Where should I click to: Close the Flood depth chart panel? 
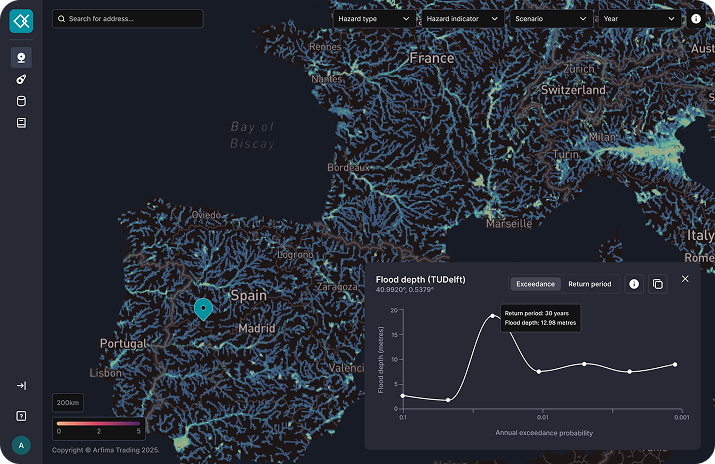(x=685, y=279)
